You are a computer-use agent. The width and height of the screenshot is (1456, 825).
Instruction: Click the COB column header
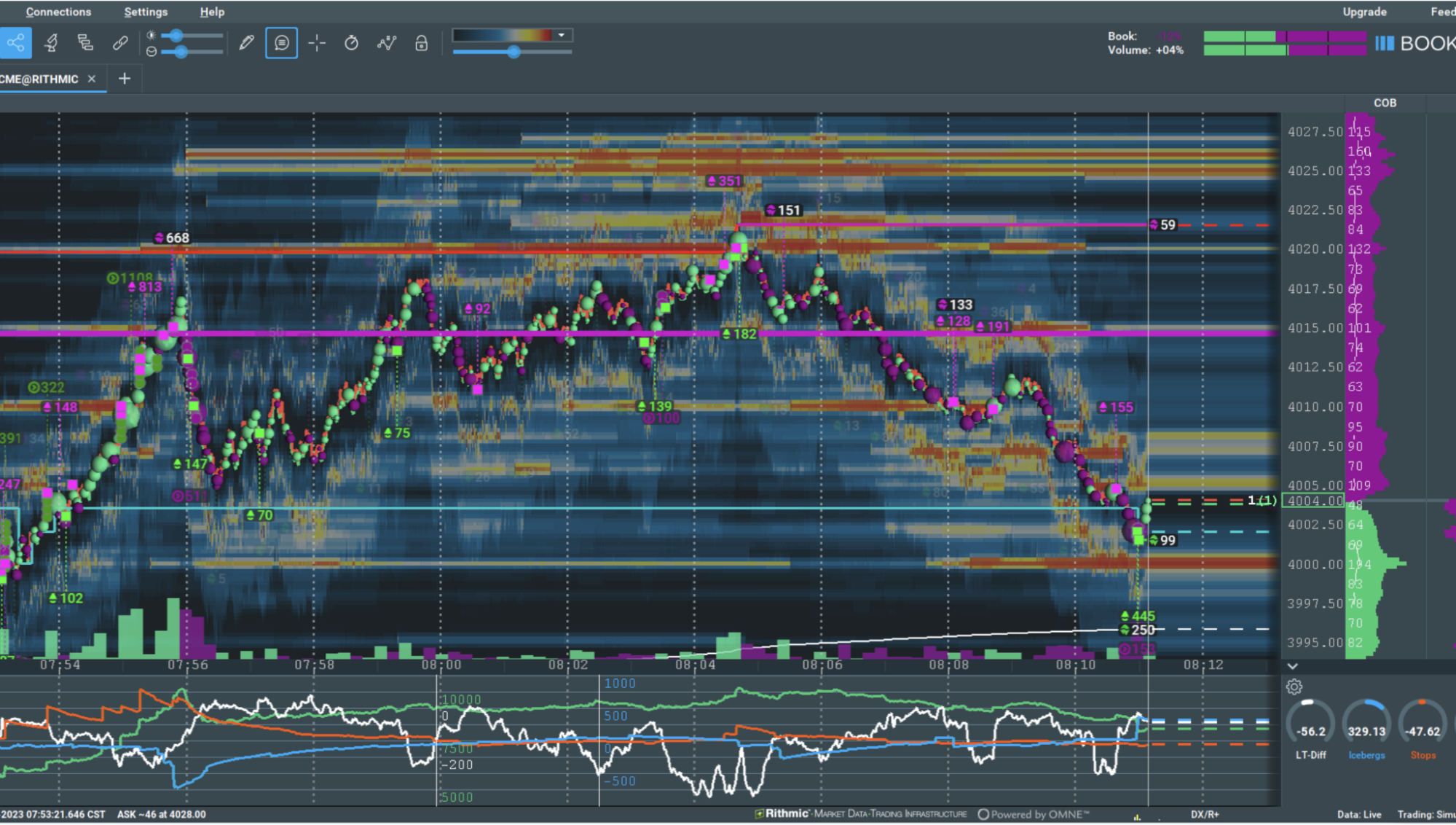point(1385,103)
